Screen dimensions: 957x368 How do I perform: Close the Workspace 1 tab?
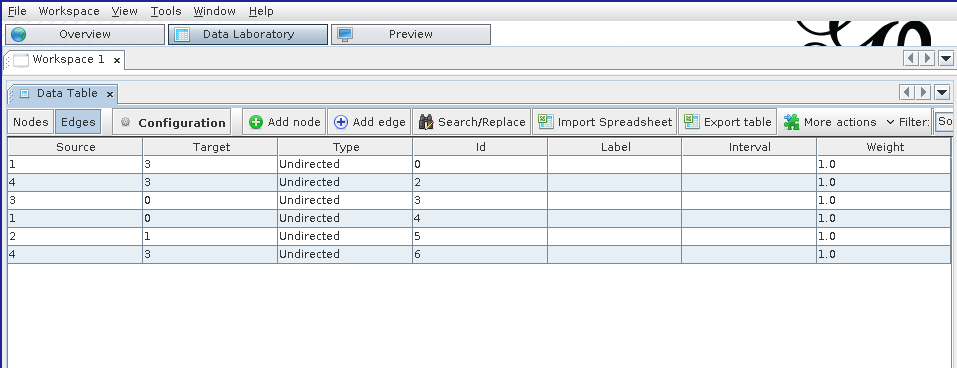coord(117,60)
